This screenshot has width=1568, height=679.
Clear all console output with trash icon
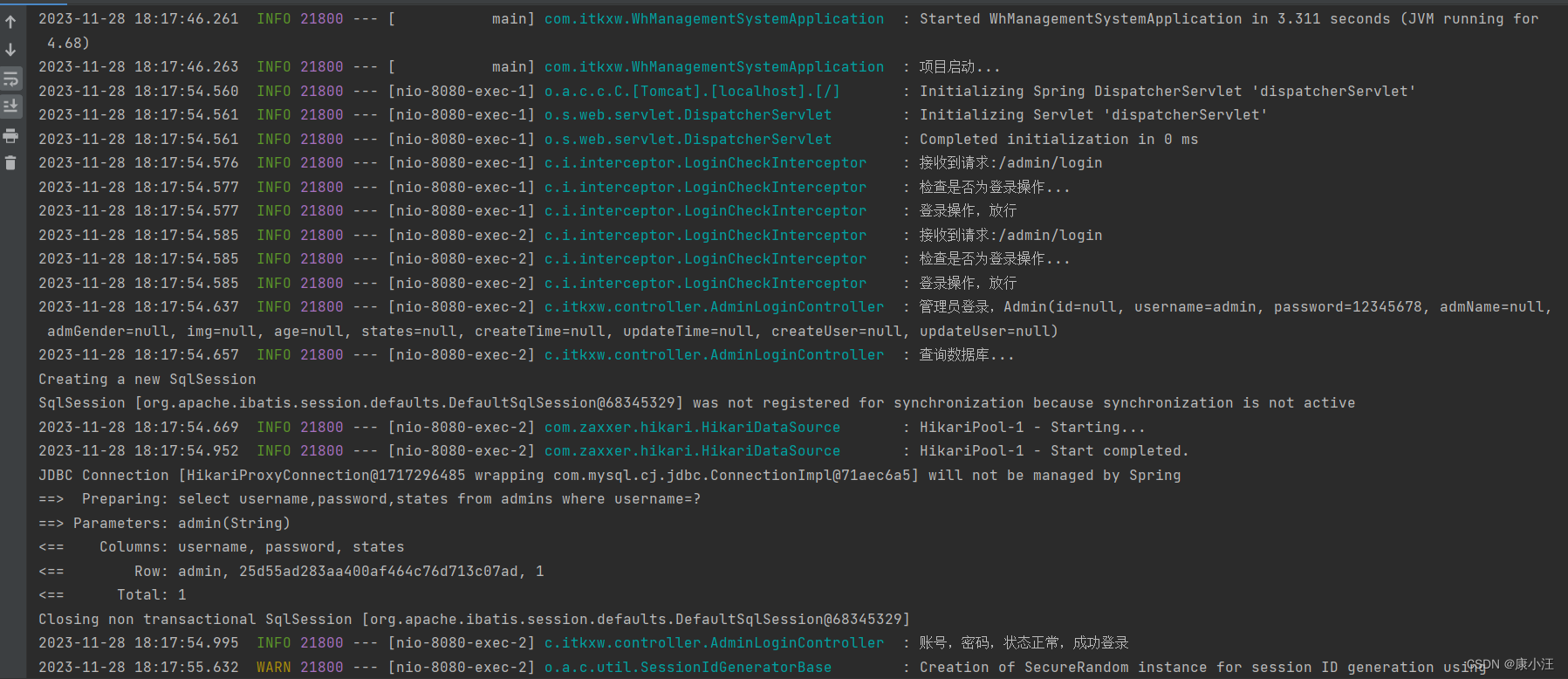point(10,163)
